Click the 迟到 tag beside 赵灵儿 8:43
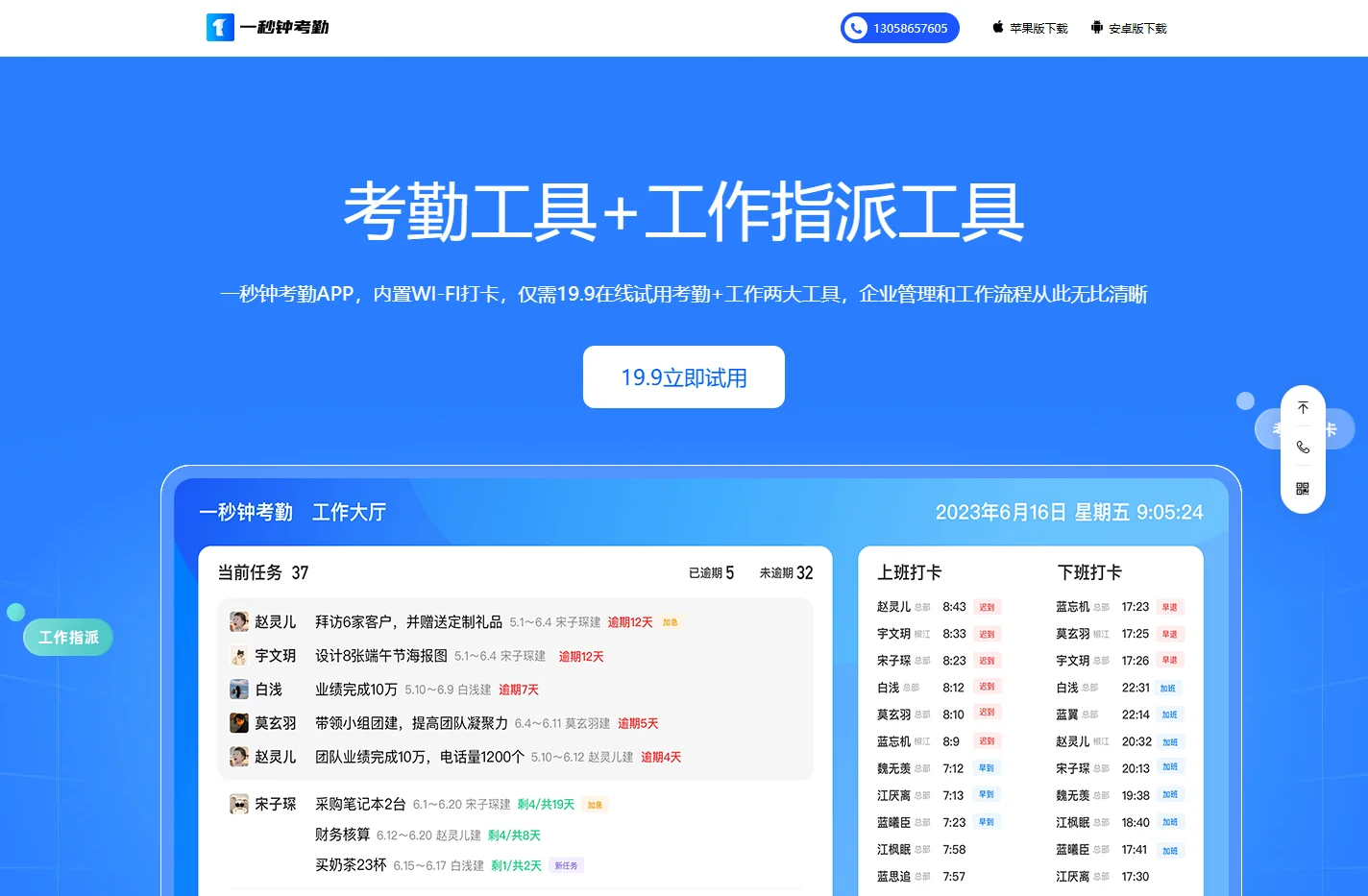This screenshot has height=896, width=1368. click(x=987, y=607)
